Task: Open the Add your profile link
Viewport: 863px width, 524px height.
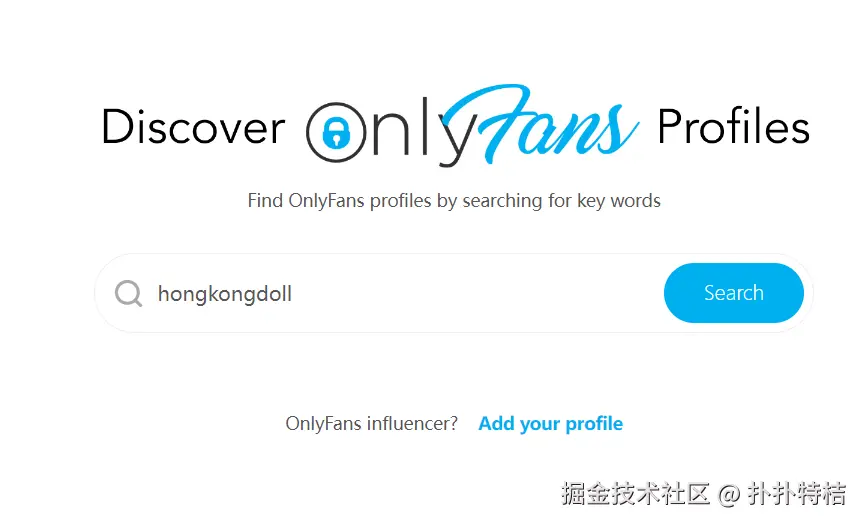Action: pyautogui.click(x=550, y=423)
